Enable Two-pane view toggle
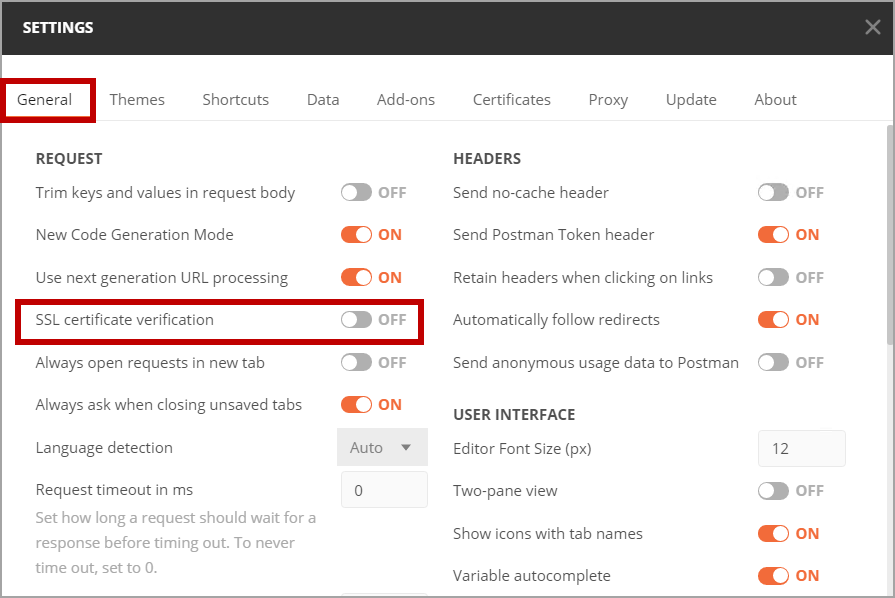Image resolution: width=895 pixels, height=598 pixels. 773,490
